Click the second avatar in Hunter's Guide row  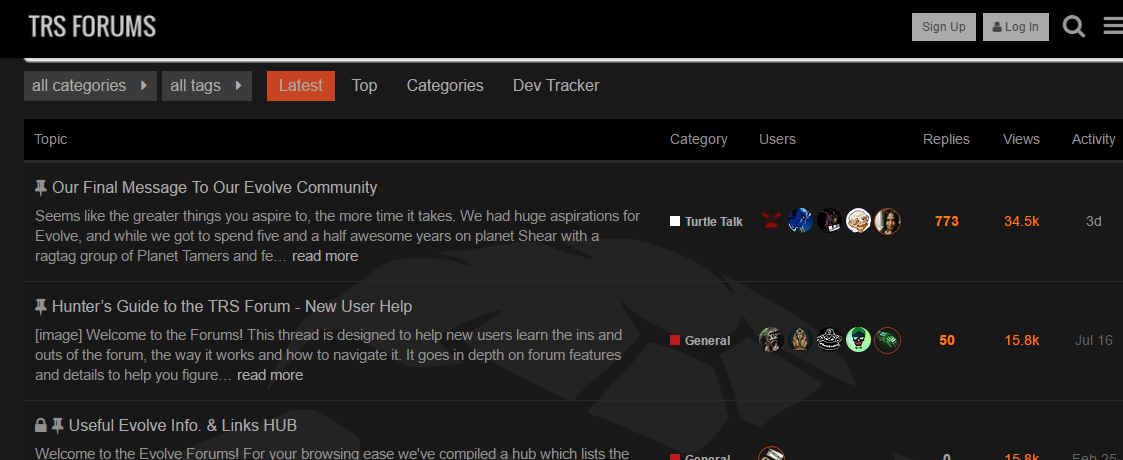coord(801,340)
